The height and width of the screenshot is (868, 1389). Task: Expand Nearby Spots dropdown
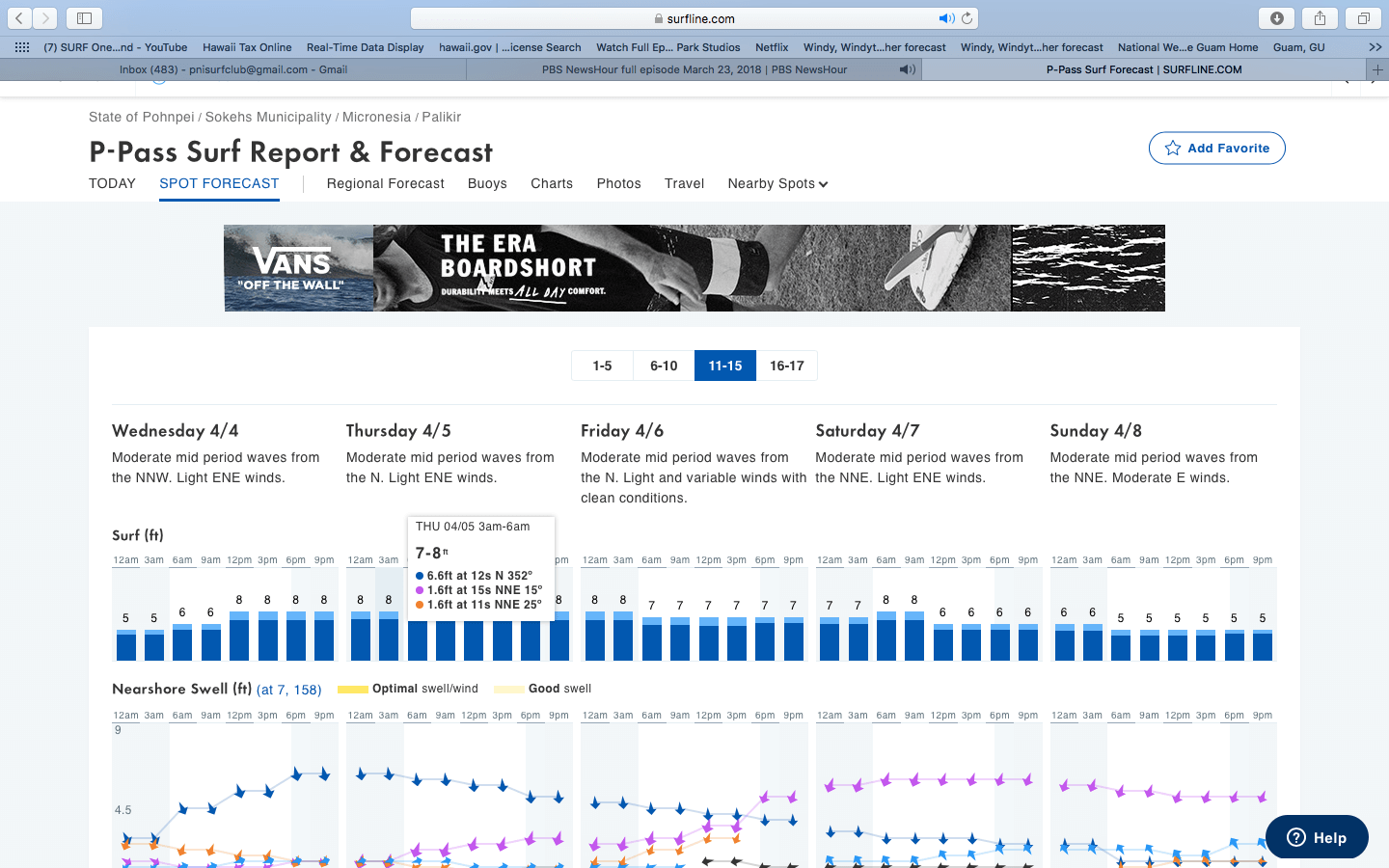pyautogui.click(x=777, y=183)
